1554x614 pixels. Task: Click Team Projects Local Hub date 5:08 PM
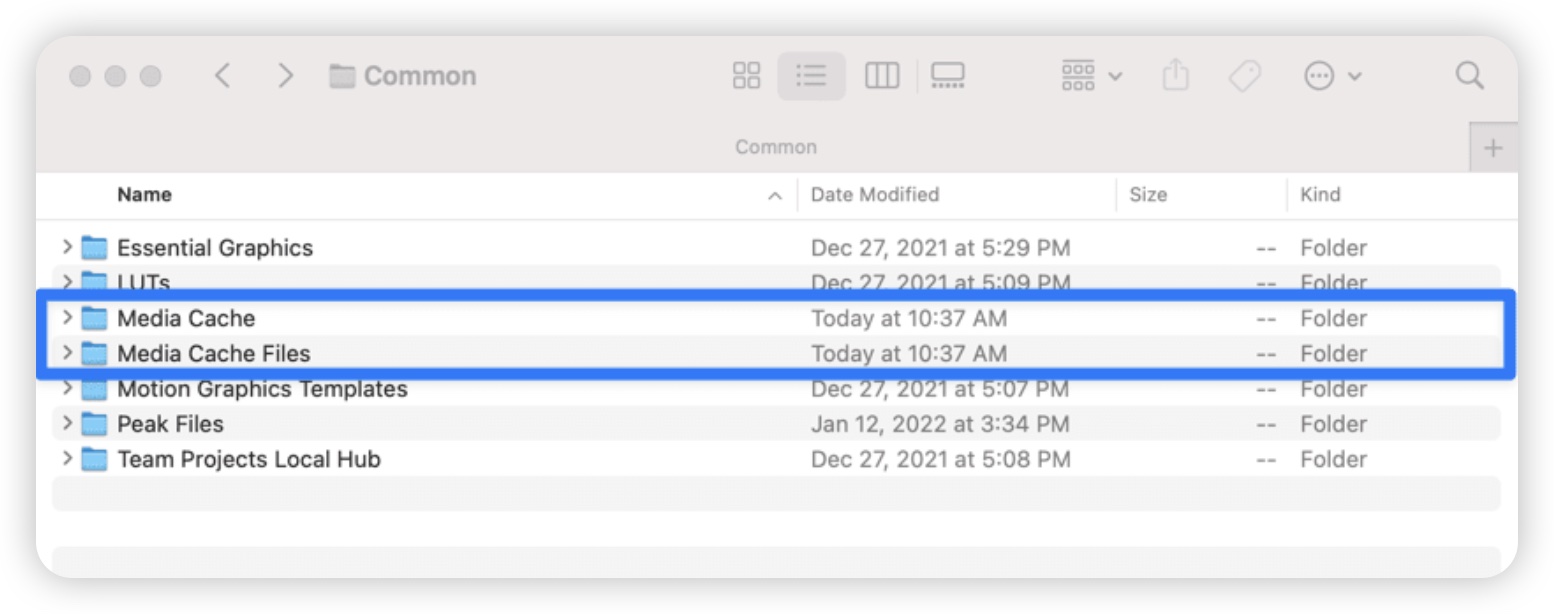[x=941, y=459]
